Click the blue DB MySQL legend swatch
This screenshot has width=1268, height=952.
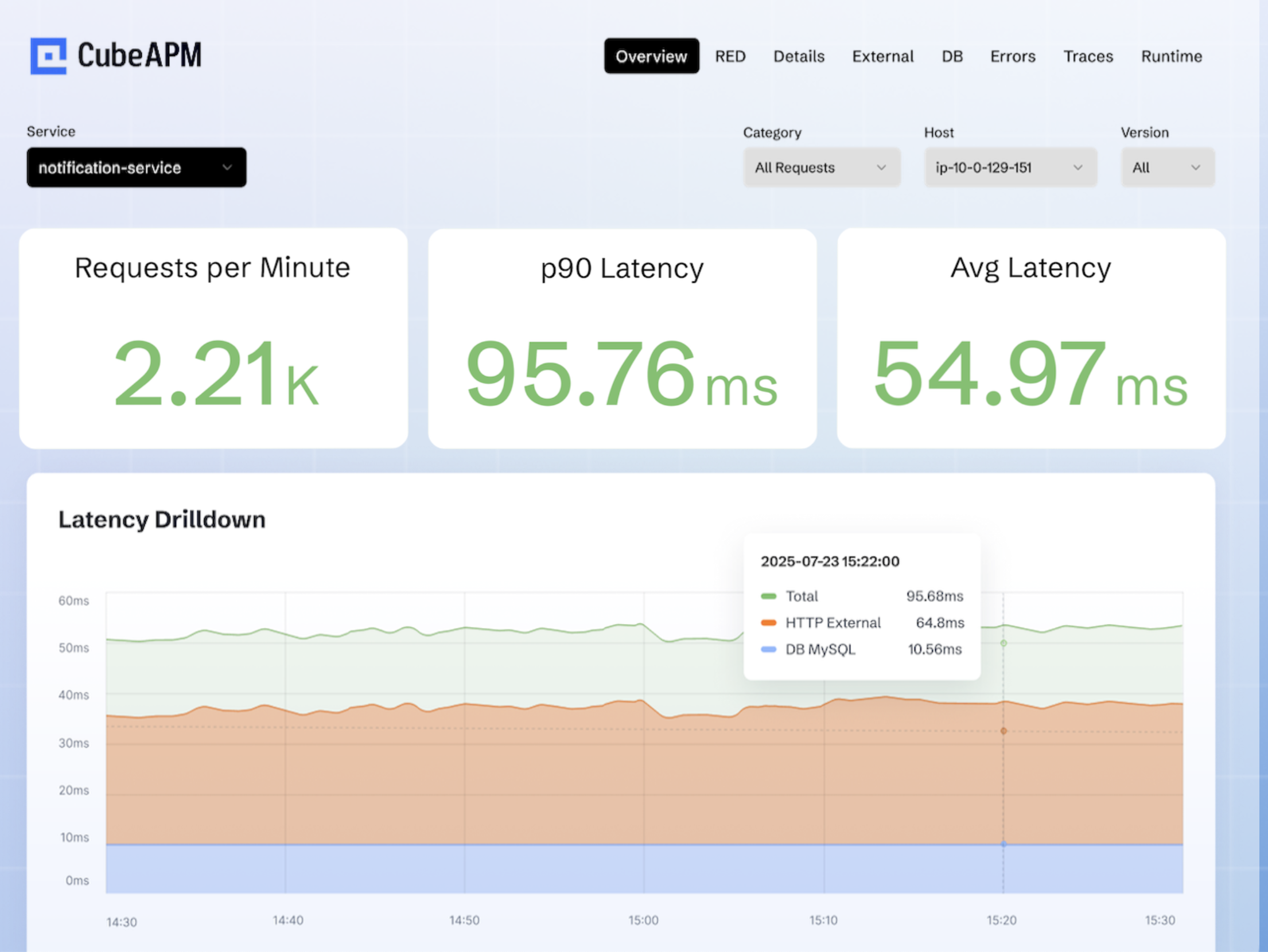(768, 649)
